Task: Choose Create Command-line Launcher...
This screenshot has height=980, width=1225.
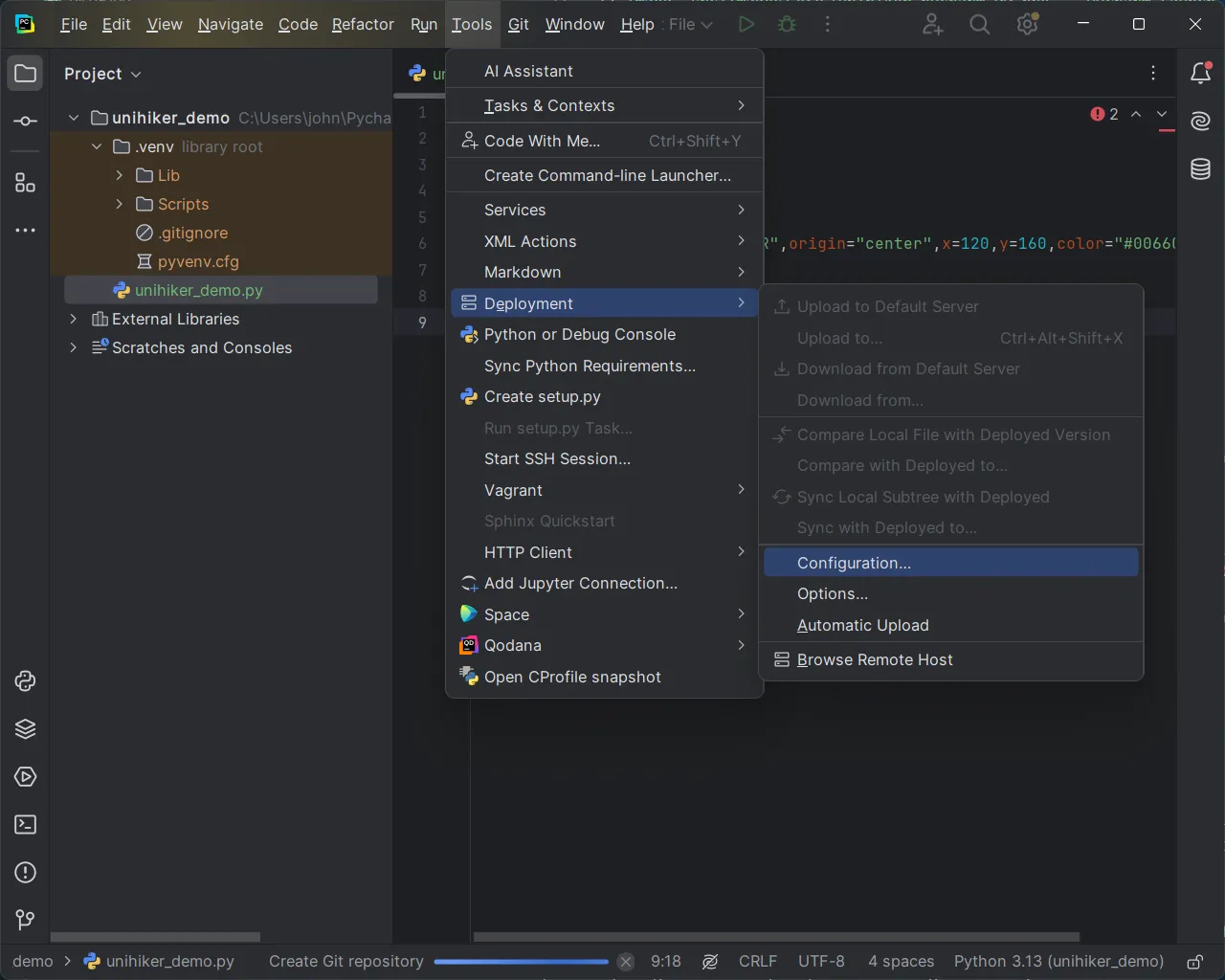Action: (605, 175)
